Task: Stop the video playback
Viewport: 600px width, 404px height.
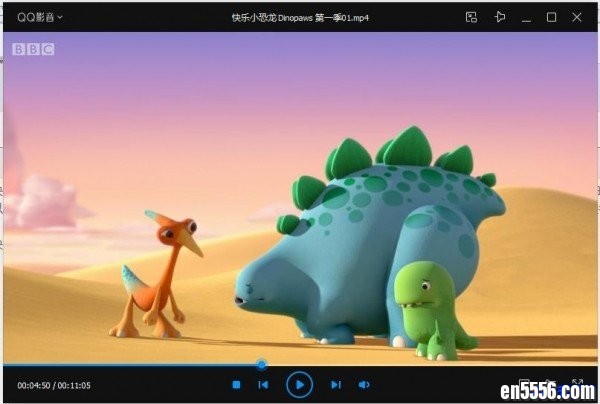Action: pos(236,385)
